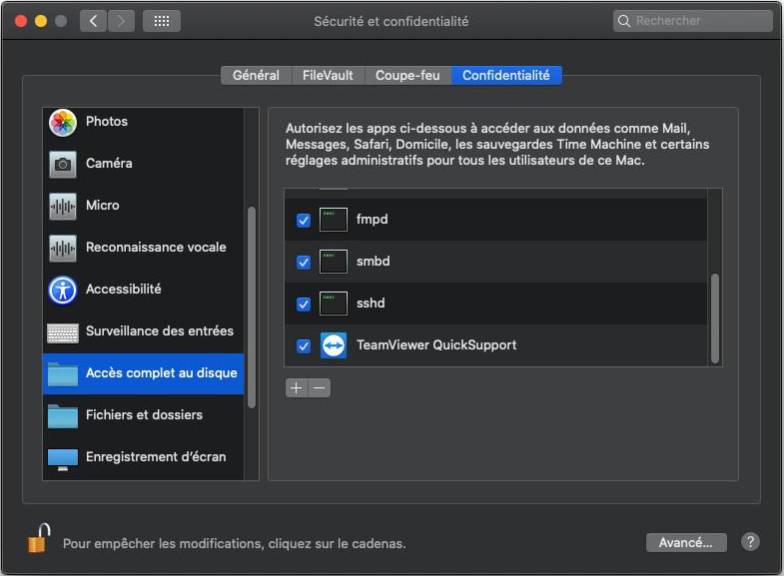
Task: Uncheck TeamViewer QuickSupport access
Action: [303, 346]
